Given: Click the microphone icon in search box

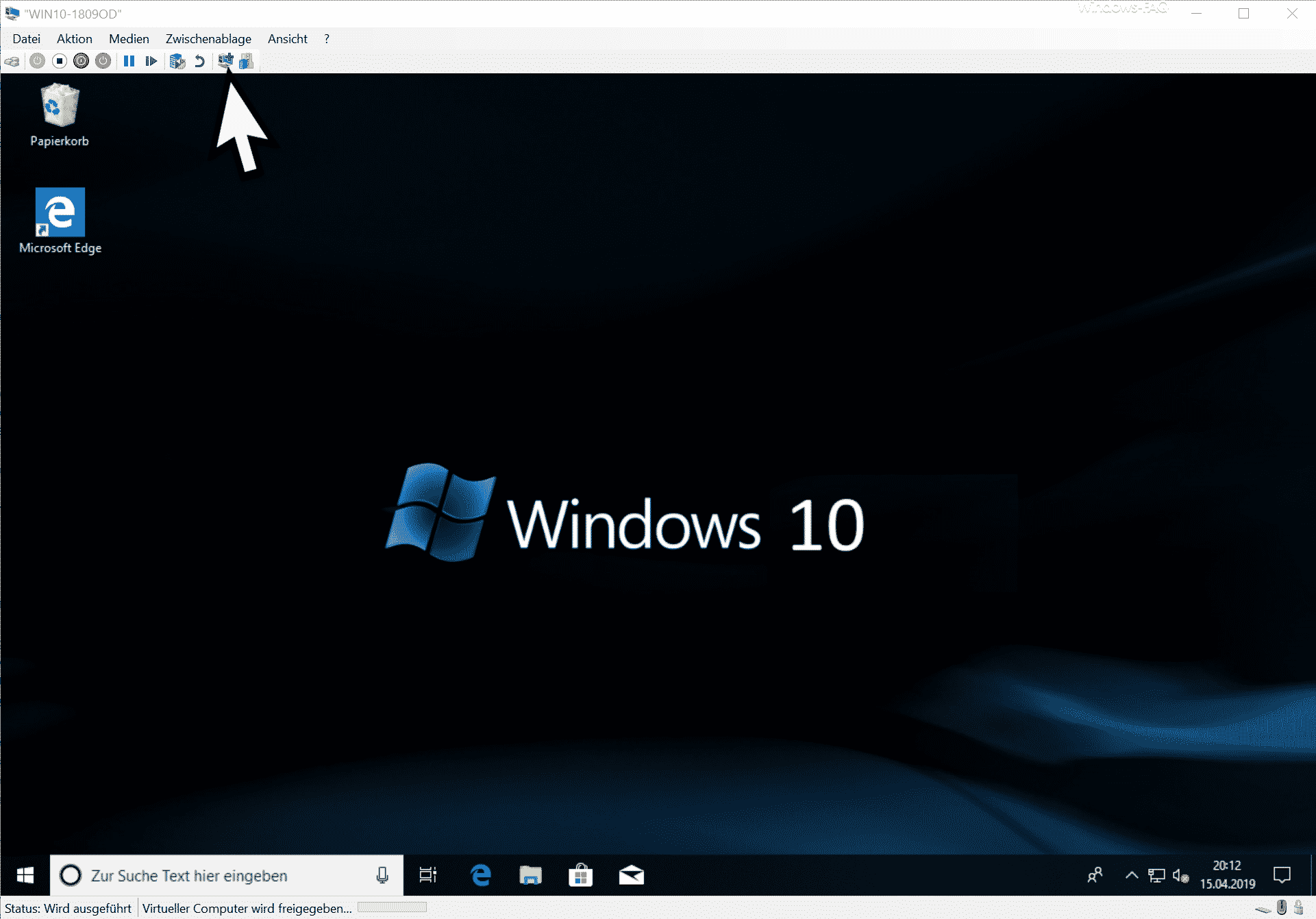Looking at the screenshot, I should (x=382, y=875).
